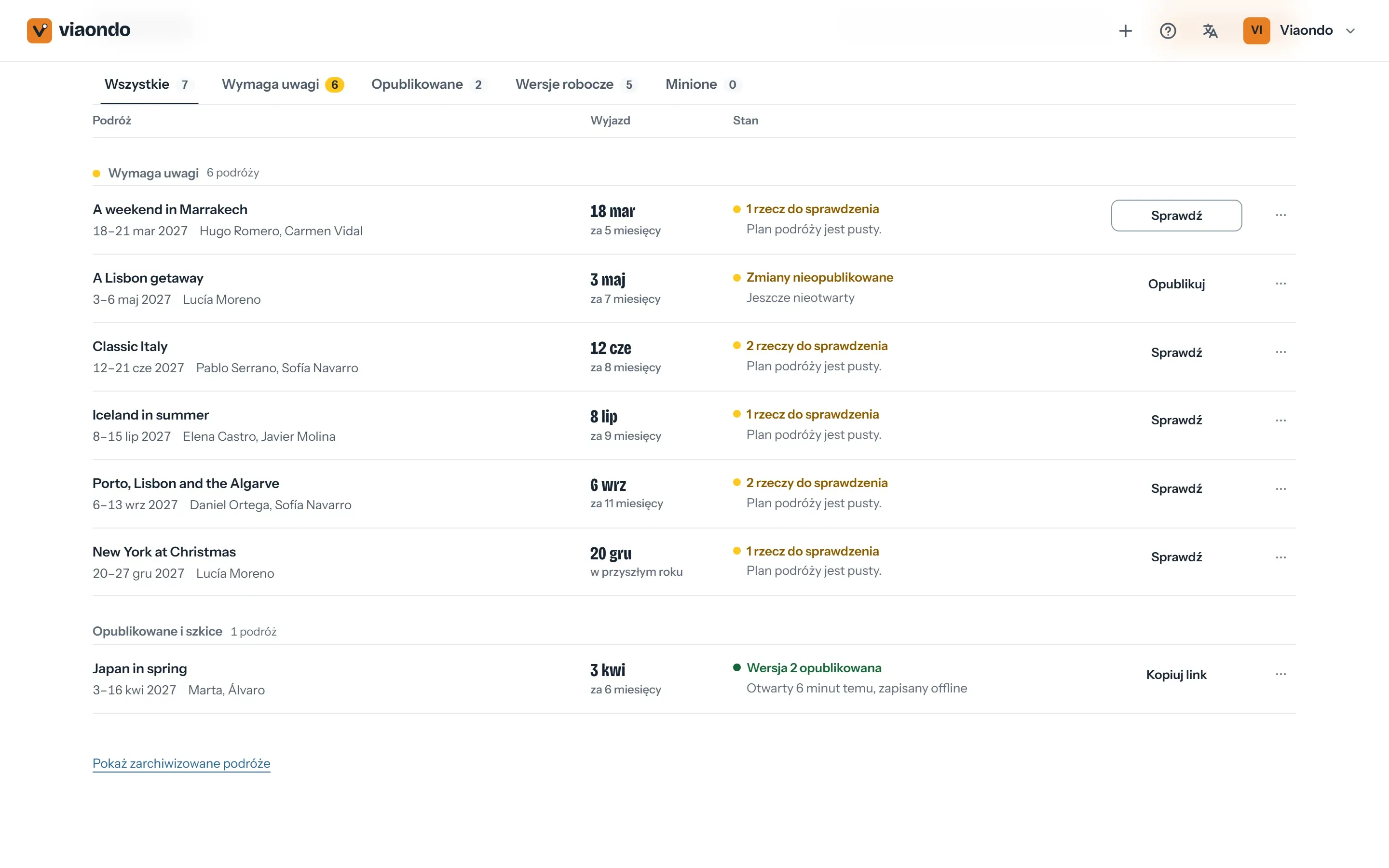
Task: Switch to the Opublikowane tab
Action: [428, 84]
